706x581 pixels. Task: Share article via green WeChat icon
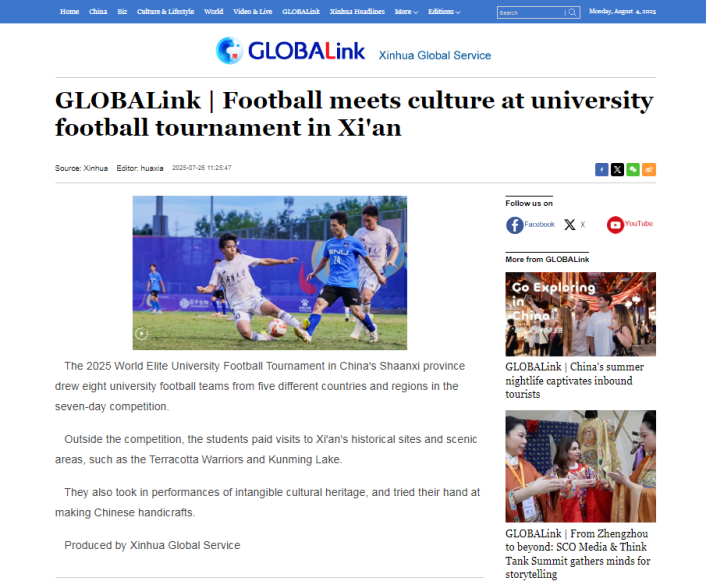click(633, 170)
